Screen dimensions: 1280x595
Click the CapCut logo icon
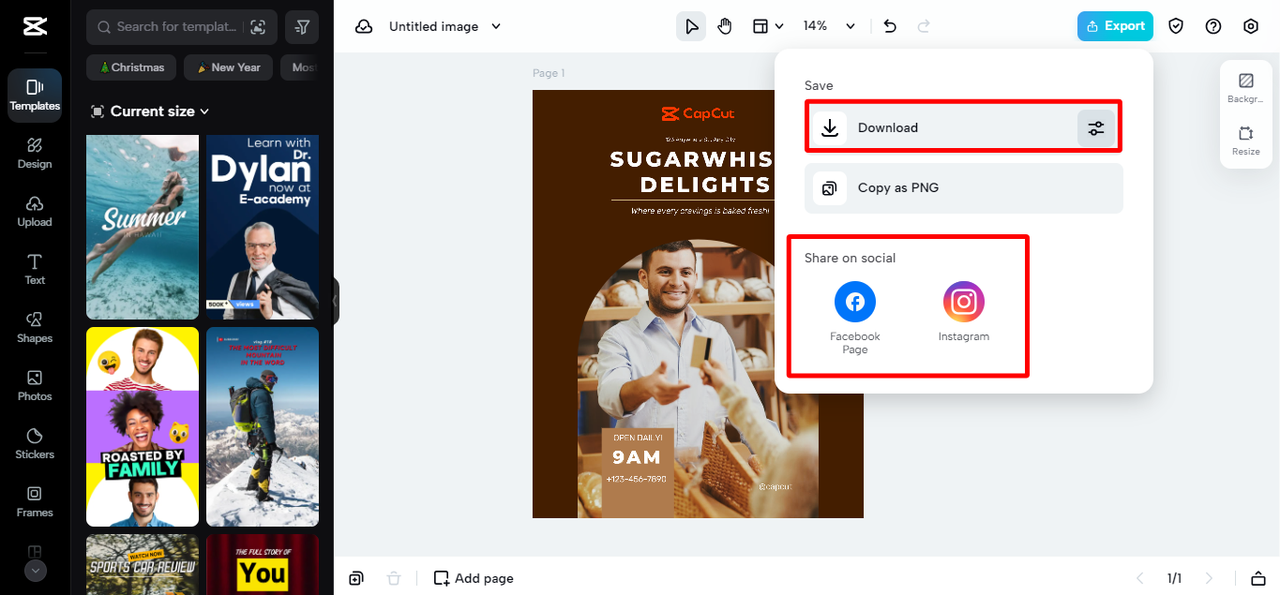(x=35, y=27)
